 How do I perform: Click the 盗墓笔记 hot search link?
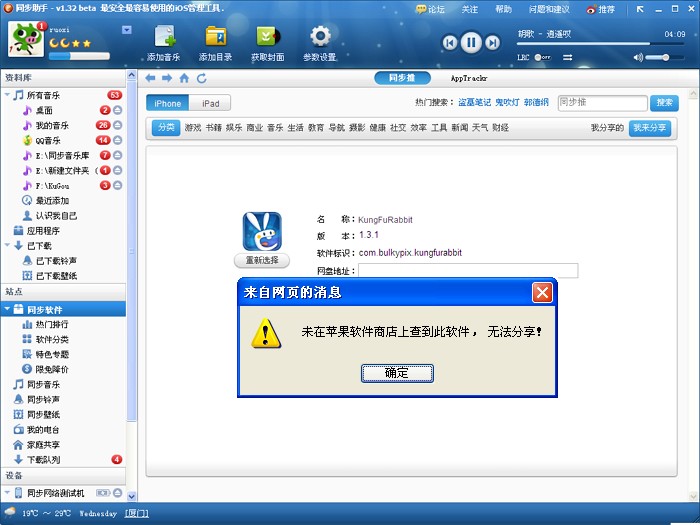475,102
